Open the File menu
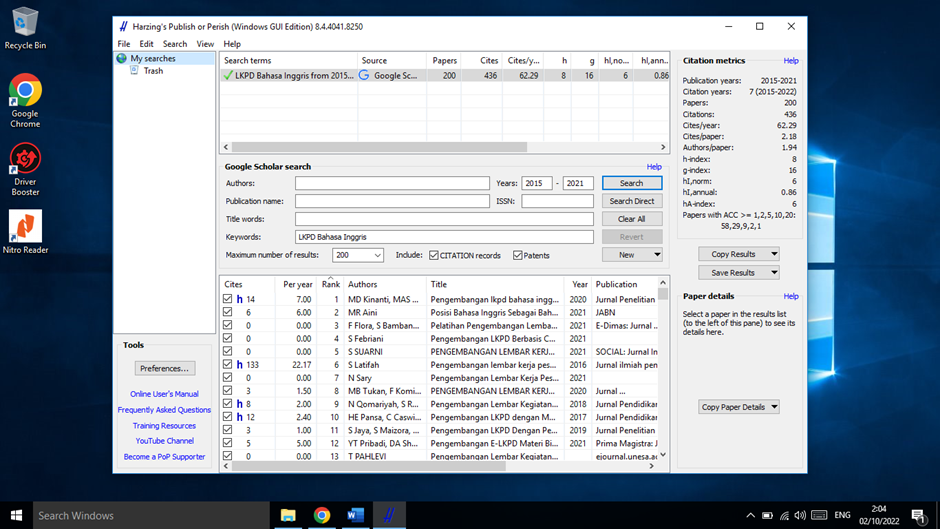The image size is (940, 529). [123, 44]
